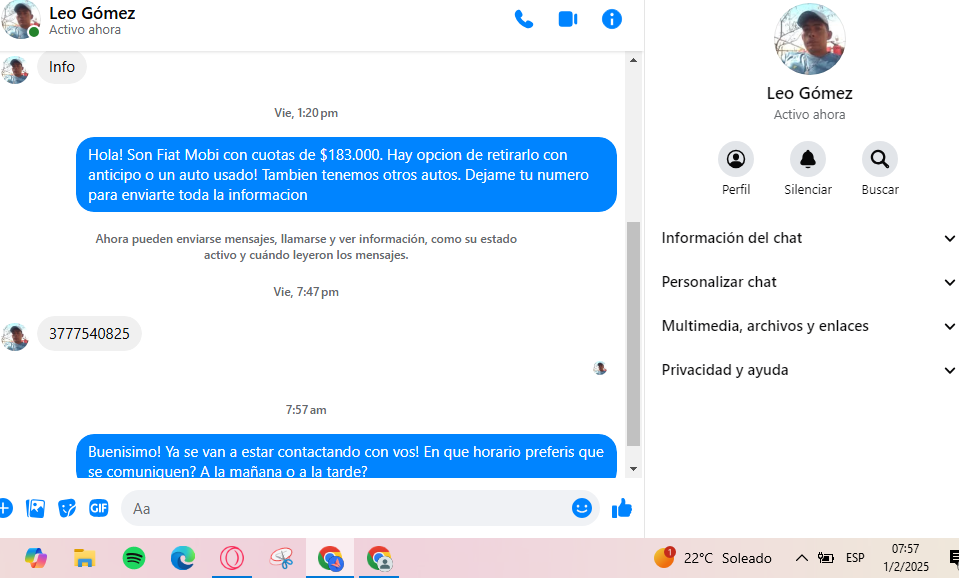Click the chat scrollbar down arrow
The image size is (959, 578).
click(633, 468)
